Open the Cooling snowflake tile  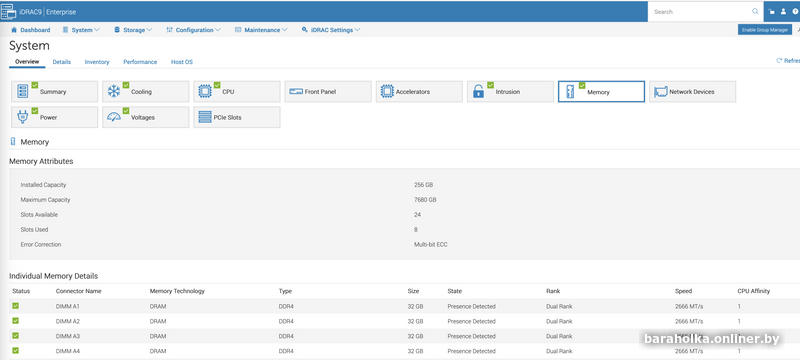pos(145,92)
